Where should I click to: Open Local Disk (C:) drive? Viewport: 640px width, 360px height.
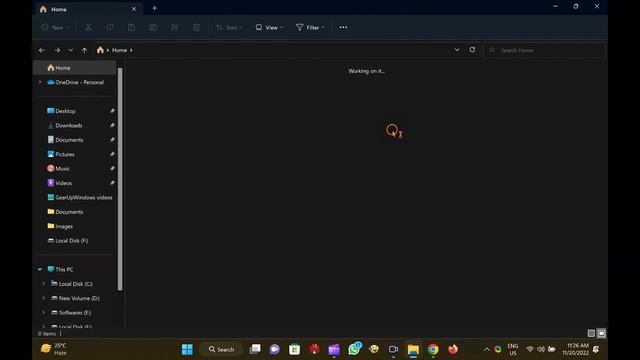[76, 284]
